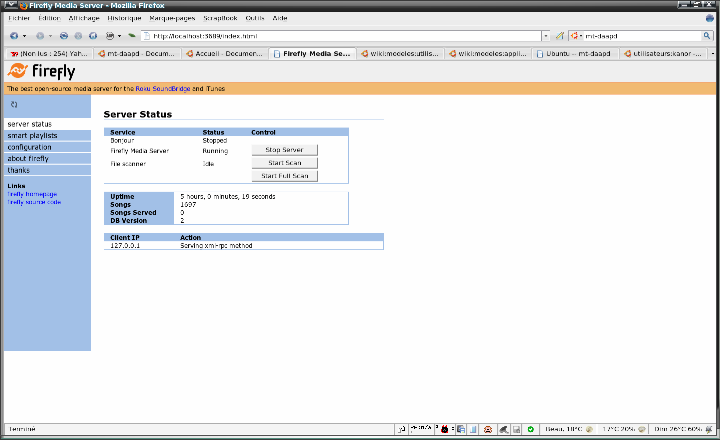Image resolution: width=720 pixels, height=440 pixels.
Task: Click the Firefox throbber icon at the end of the menu bar
Action: tap(710, 18)
